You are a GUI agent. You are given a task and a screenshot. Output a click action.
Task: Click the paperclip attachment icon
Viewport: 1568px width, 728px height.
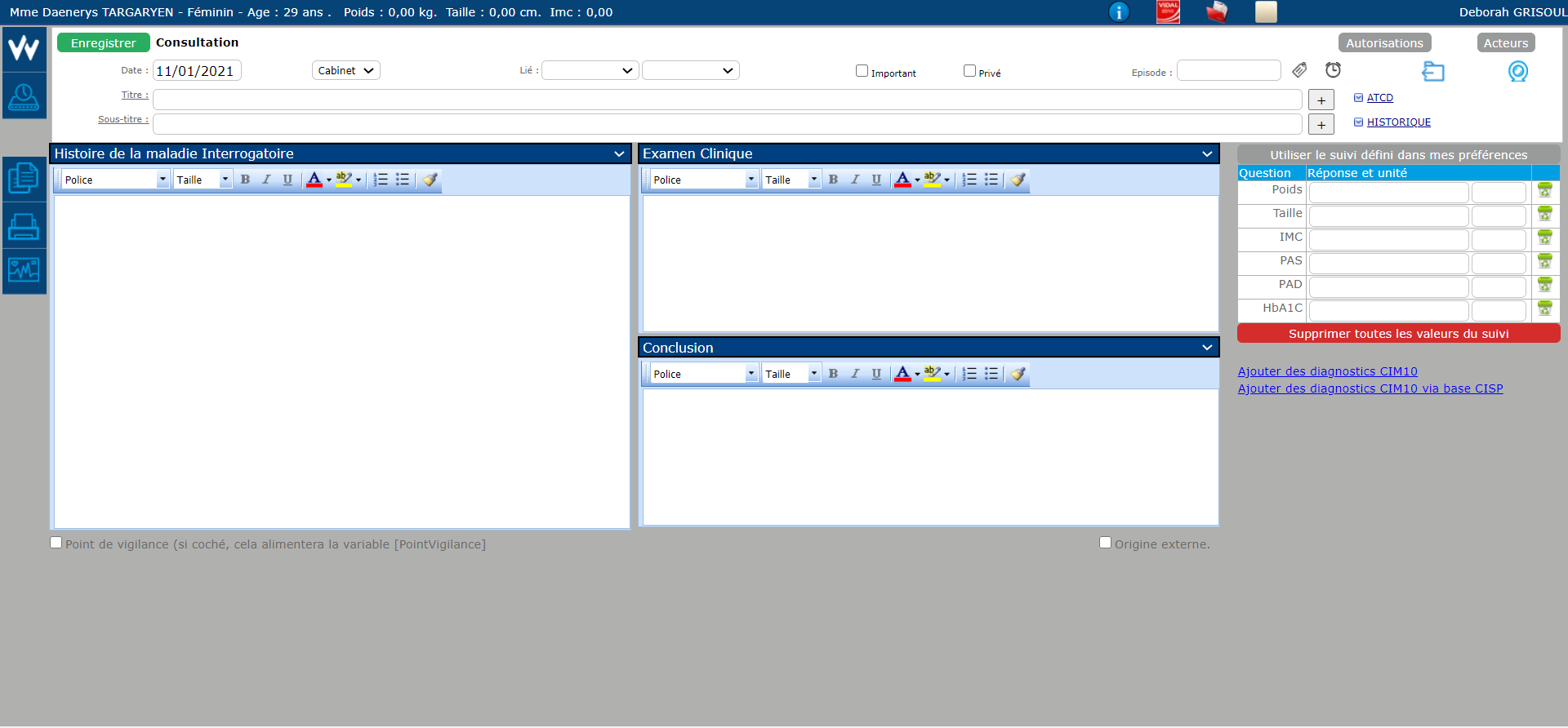1299,70
